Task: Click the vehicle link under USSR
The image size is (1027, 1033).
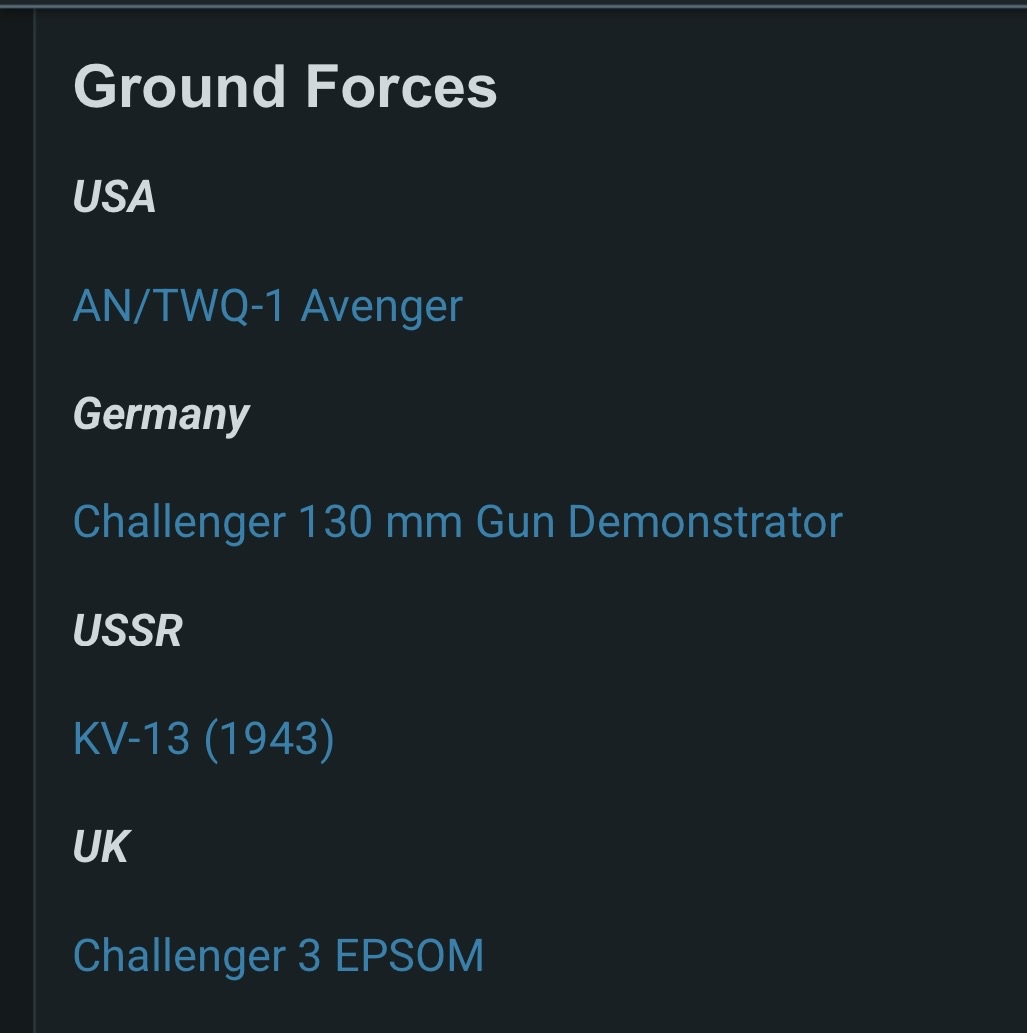Action: tap(203, 739)
